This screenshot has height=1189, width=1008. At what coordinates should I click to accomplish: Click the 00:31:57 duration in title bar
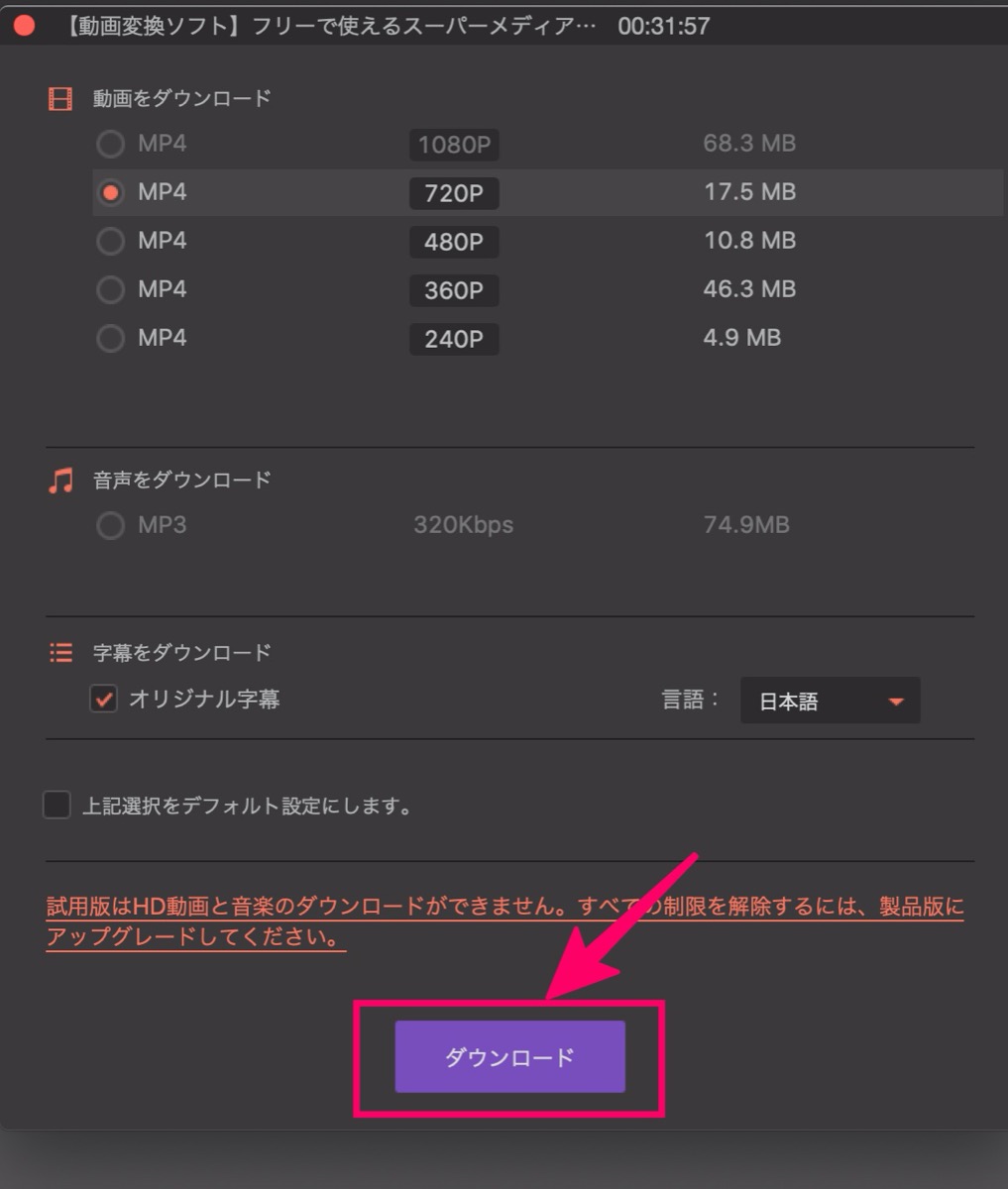pos(664,26)
